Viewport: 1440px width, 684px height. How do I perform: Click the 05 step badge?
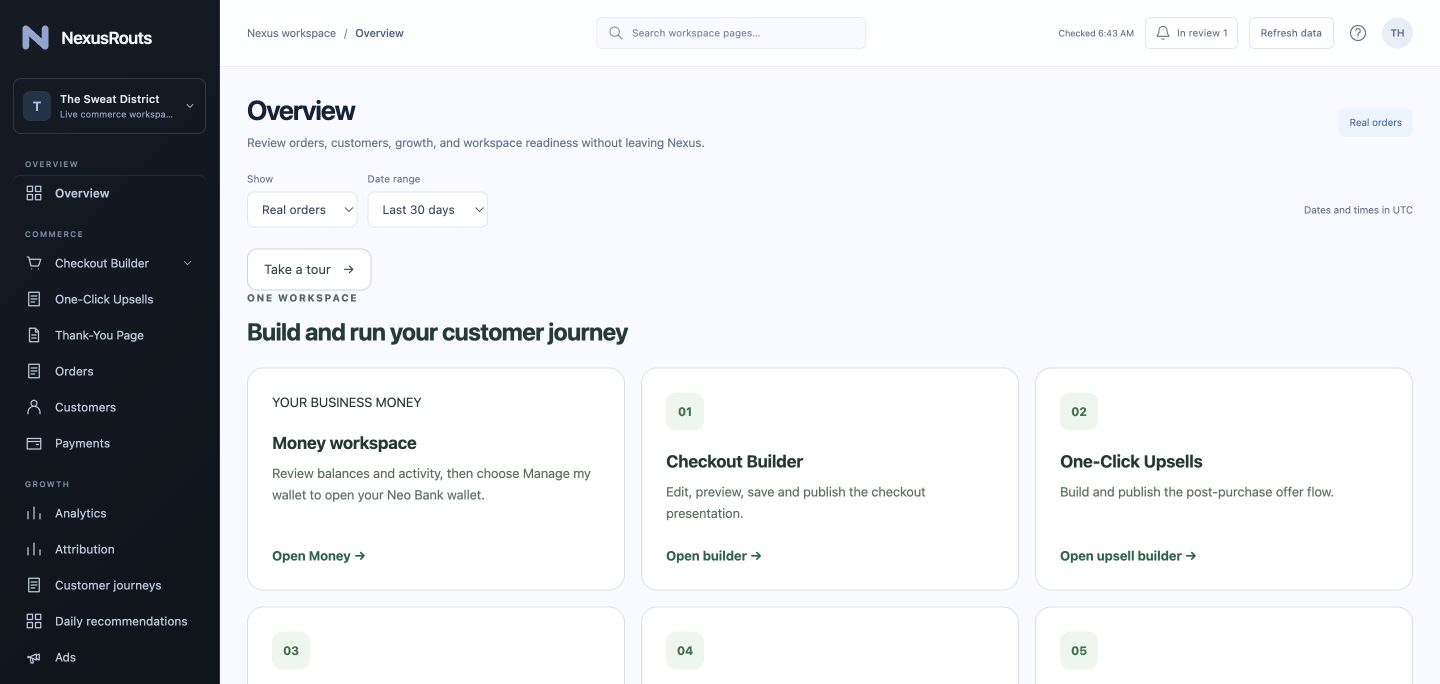pos(1079,651)
